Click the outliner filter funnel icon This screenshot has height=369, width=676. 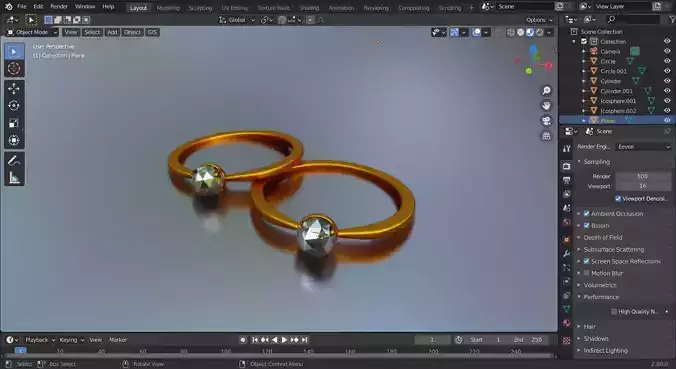click(x=672, y=19)
